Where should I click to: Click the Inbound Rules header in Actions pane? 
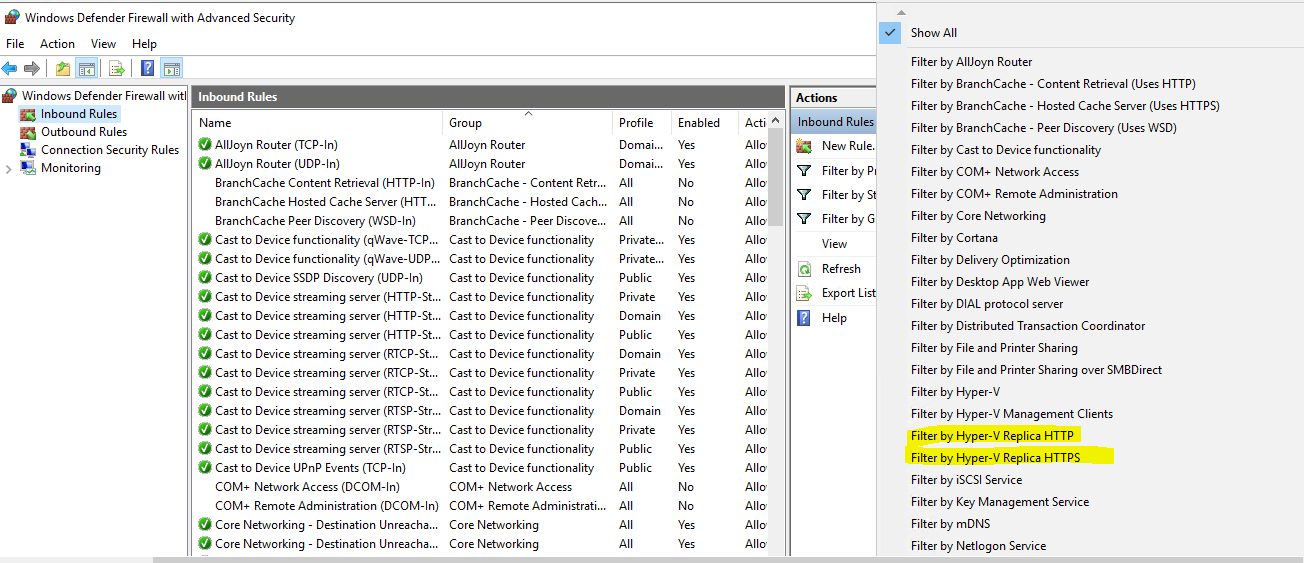(834, 122)
